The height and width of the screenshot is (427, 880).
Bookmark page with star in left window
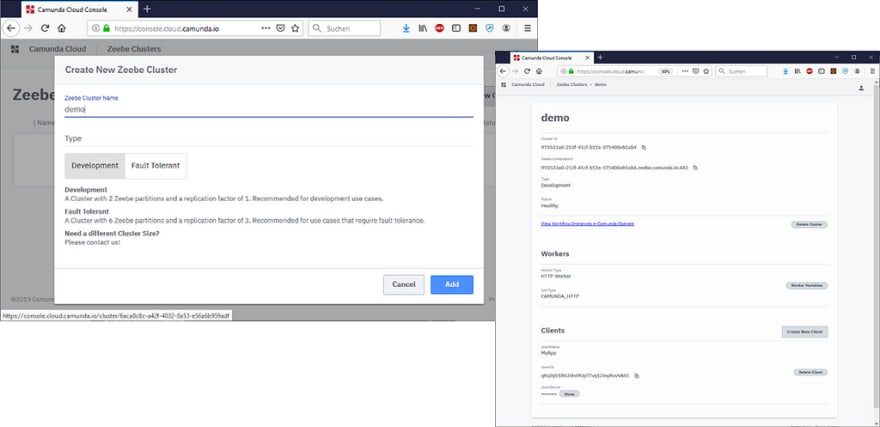click(x=295, y=28)
